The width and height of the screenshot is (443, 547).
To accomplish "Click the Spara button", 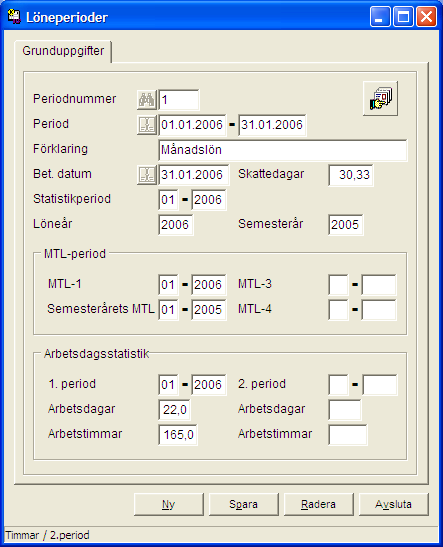I will (243, 504).
